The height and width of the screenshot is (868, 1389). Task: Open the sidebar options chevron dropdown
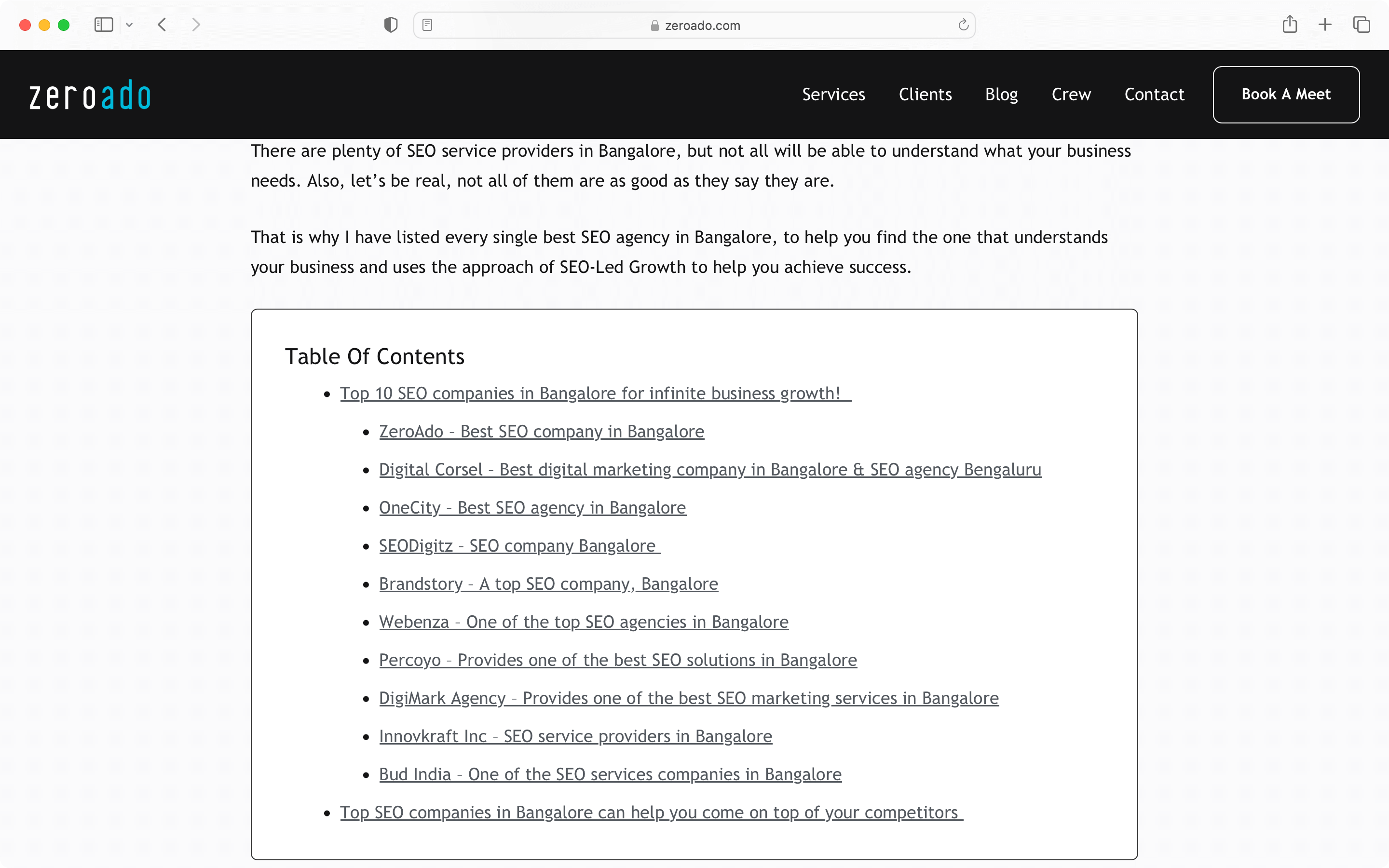[129, 25]
